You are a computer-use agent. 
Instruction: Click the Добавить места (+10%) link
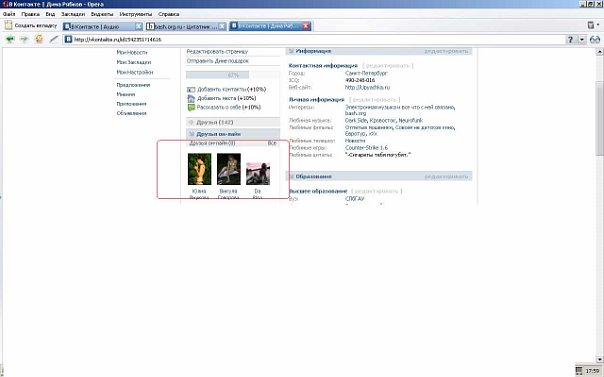[x=226, y=98]
